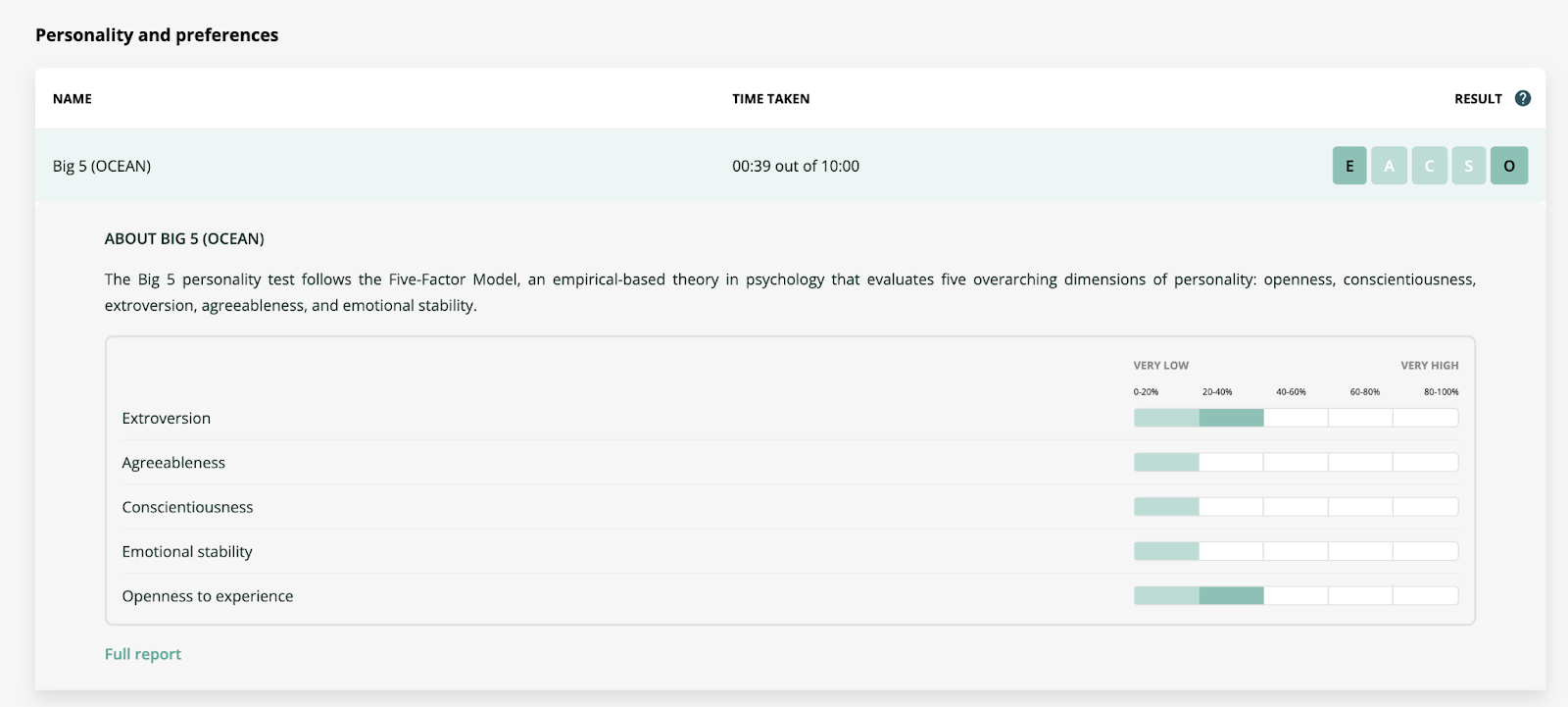Select the Extroversion trait label
1568x707 pixels.
tap(167, 418)
